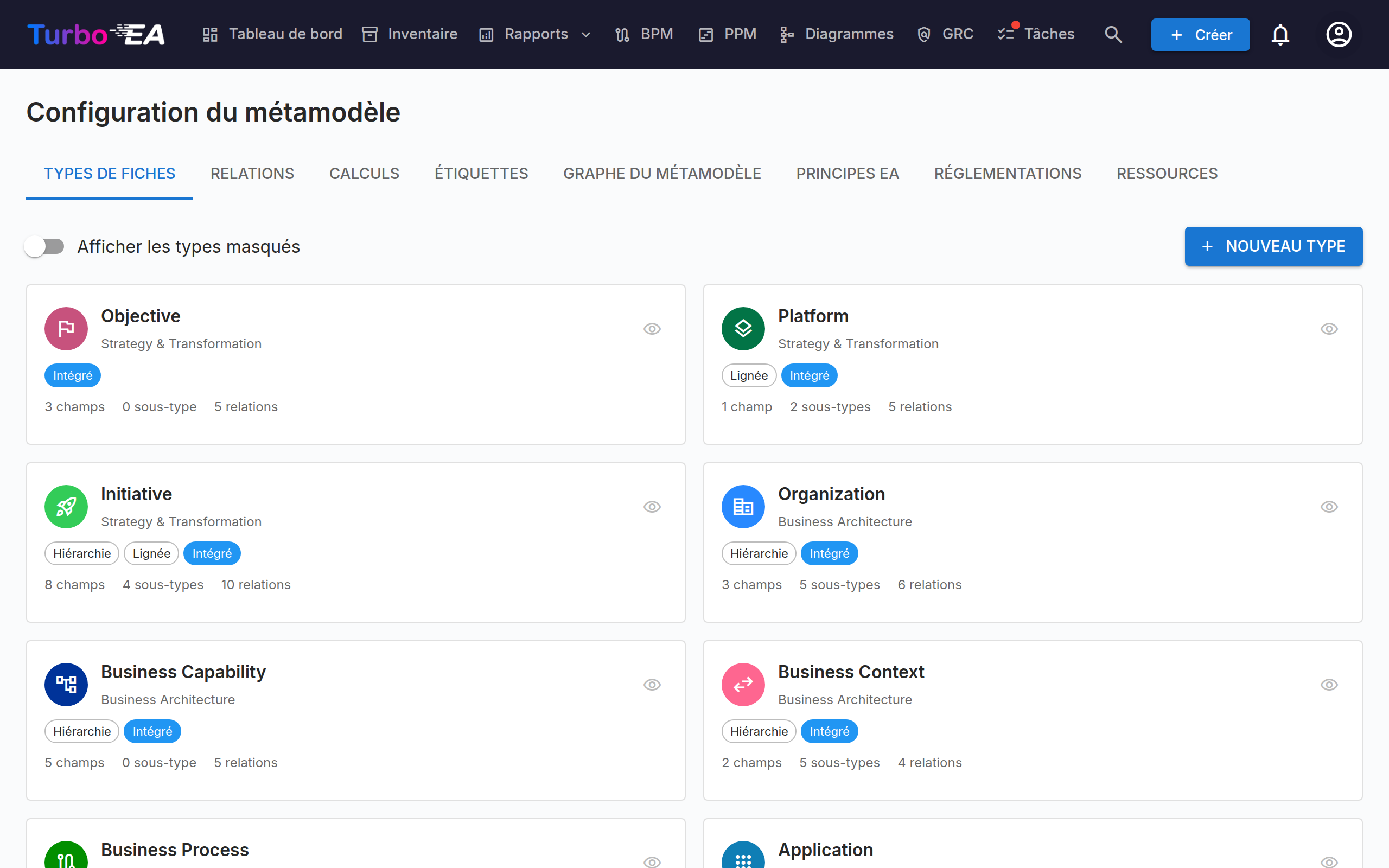The width and height of the screenshot is (1389, 868).
Task: Open the notifications bell
Action: (x=1280, y=34)
